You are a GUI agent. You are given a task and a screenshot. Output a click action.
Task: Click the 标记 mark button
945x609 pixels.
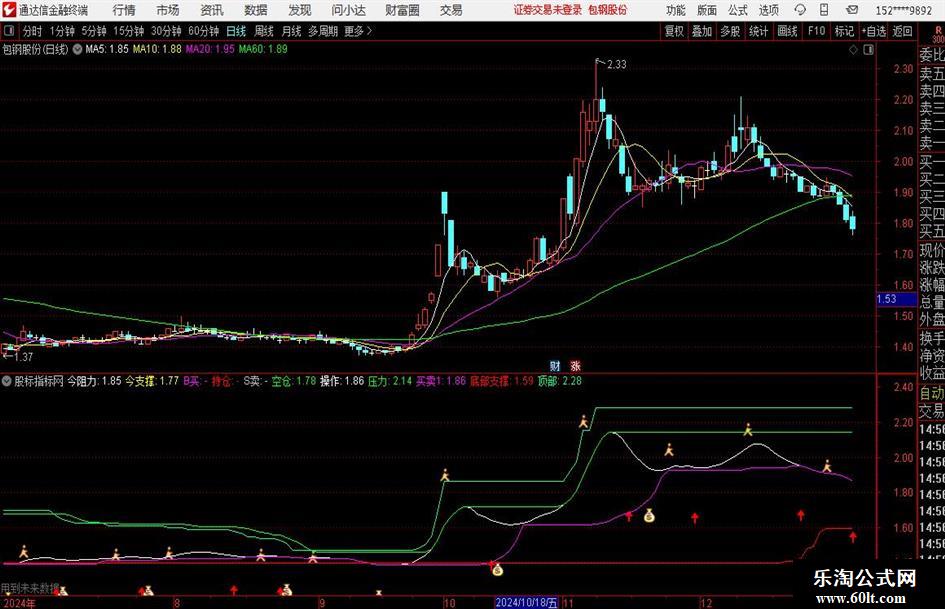[x=844, y=31]
